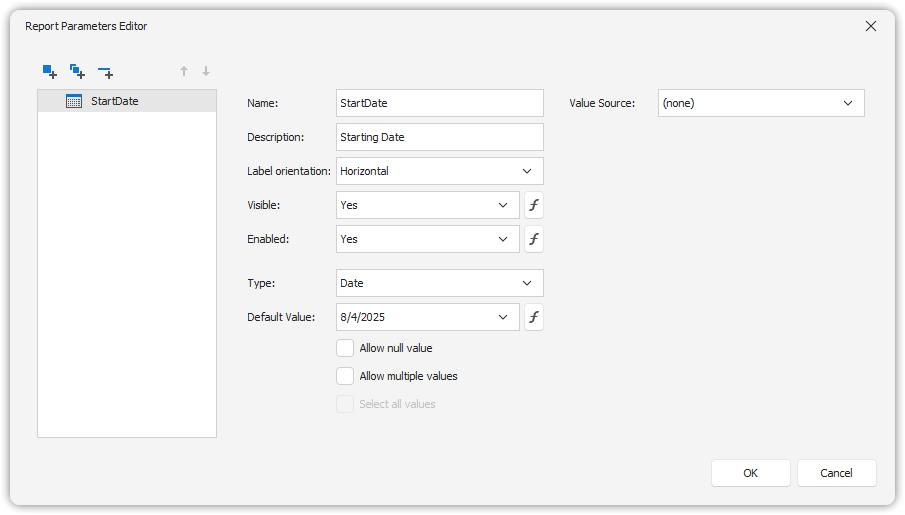Viewport: 905px width, 515px height.
Task: Click the Cancel button
Action: [836, 473]
